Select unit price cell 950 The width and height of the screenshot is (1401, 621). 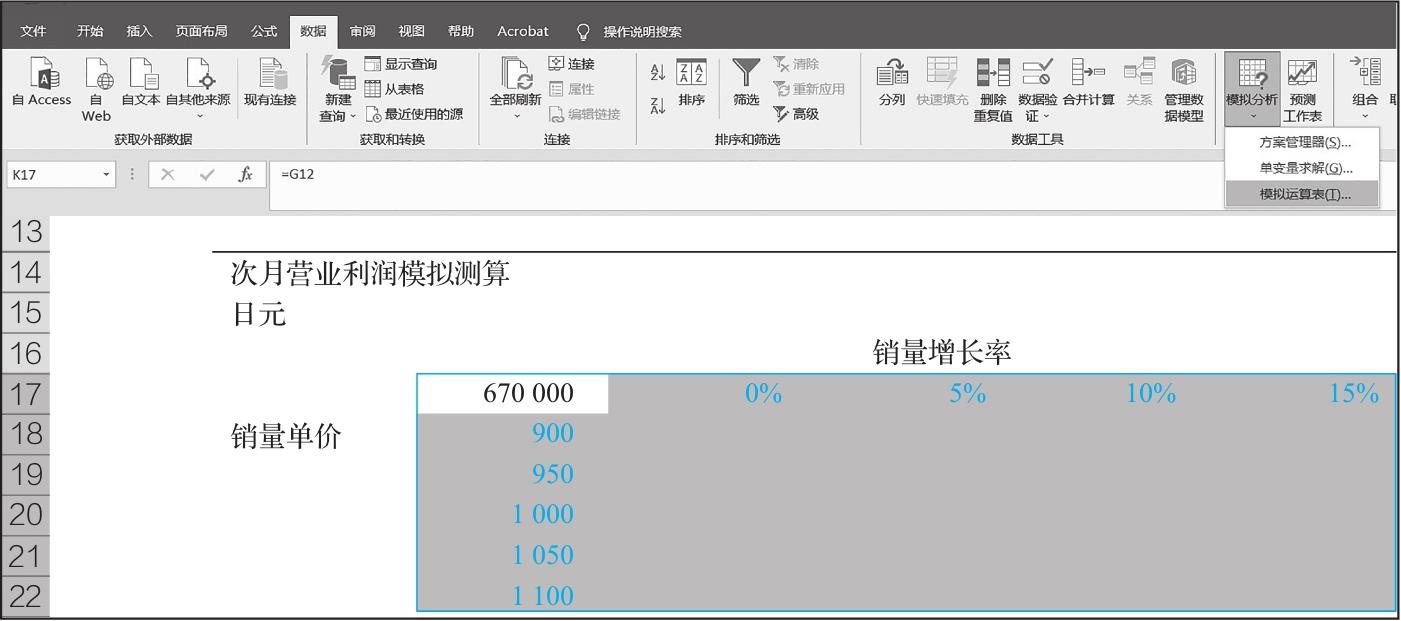pos(513,474)
